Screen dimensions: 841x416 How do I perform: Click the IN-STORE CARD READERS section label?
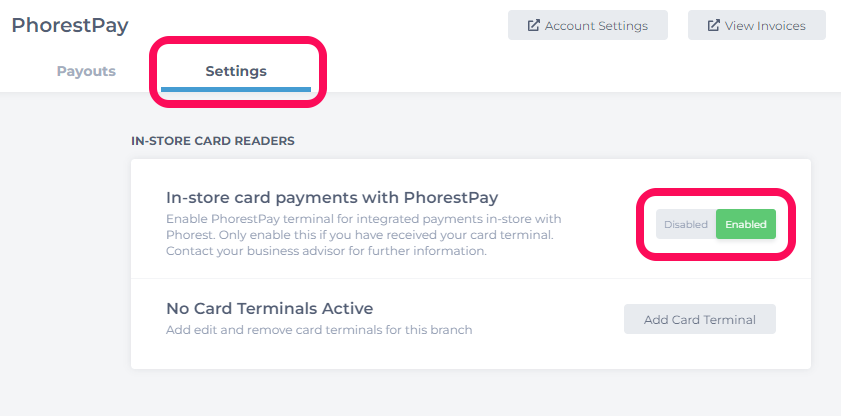[x=213, y=141]
